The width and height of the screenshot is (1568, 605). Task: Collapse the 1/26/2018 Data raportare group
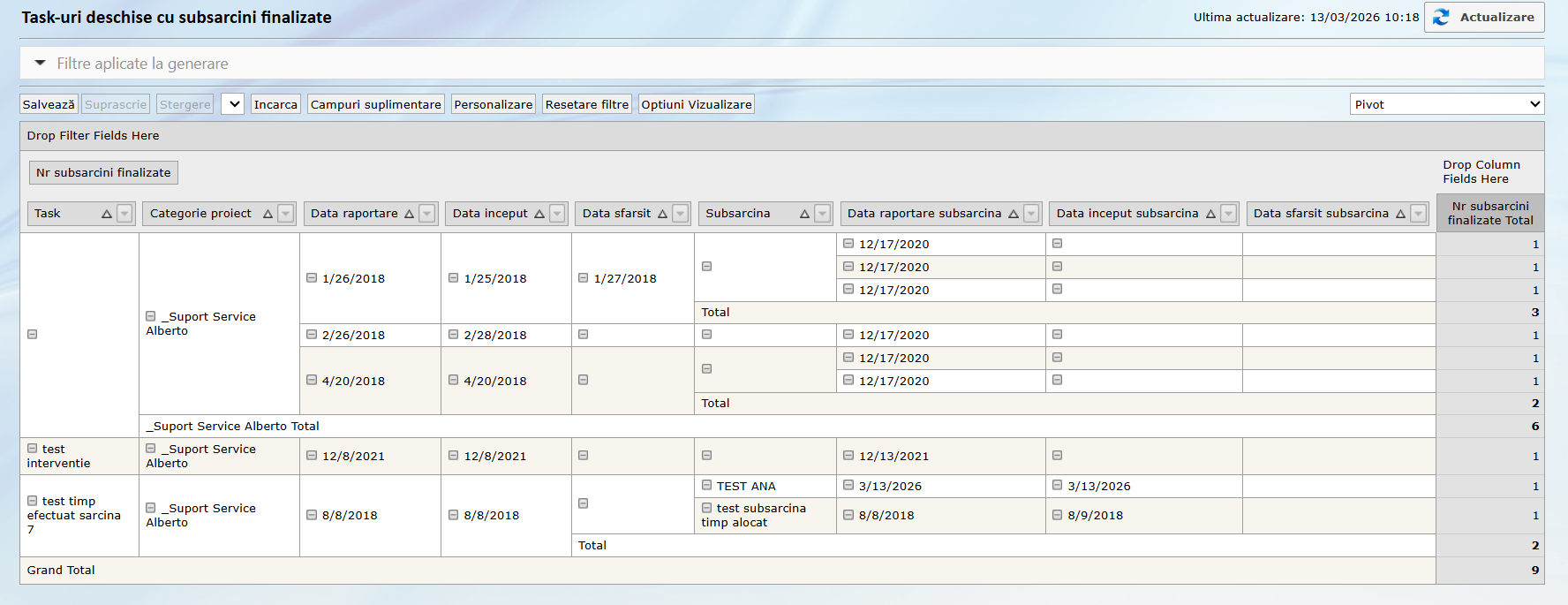pyautogui.click(x=312, y=278)
